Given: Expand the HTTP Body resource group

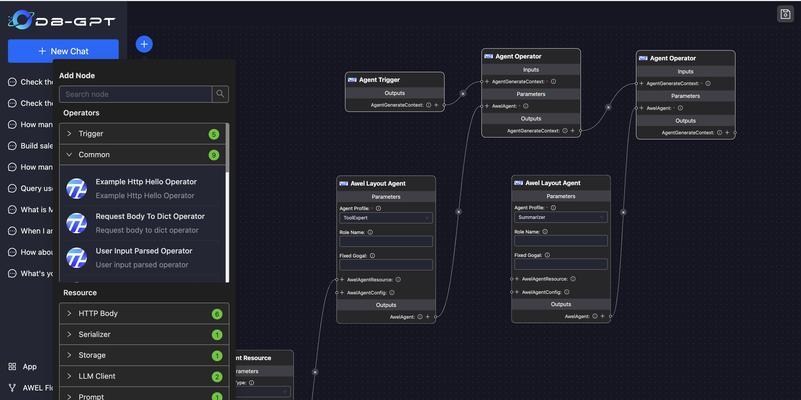Looking at the screenshot, I should pyautogui.click(x=144, y=314).
